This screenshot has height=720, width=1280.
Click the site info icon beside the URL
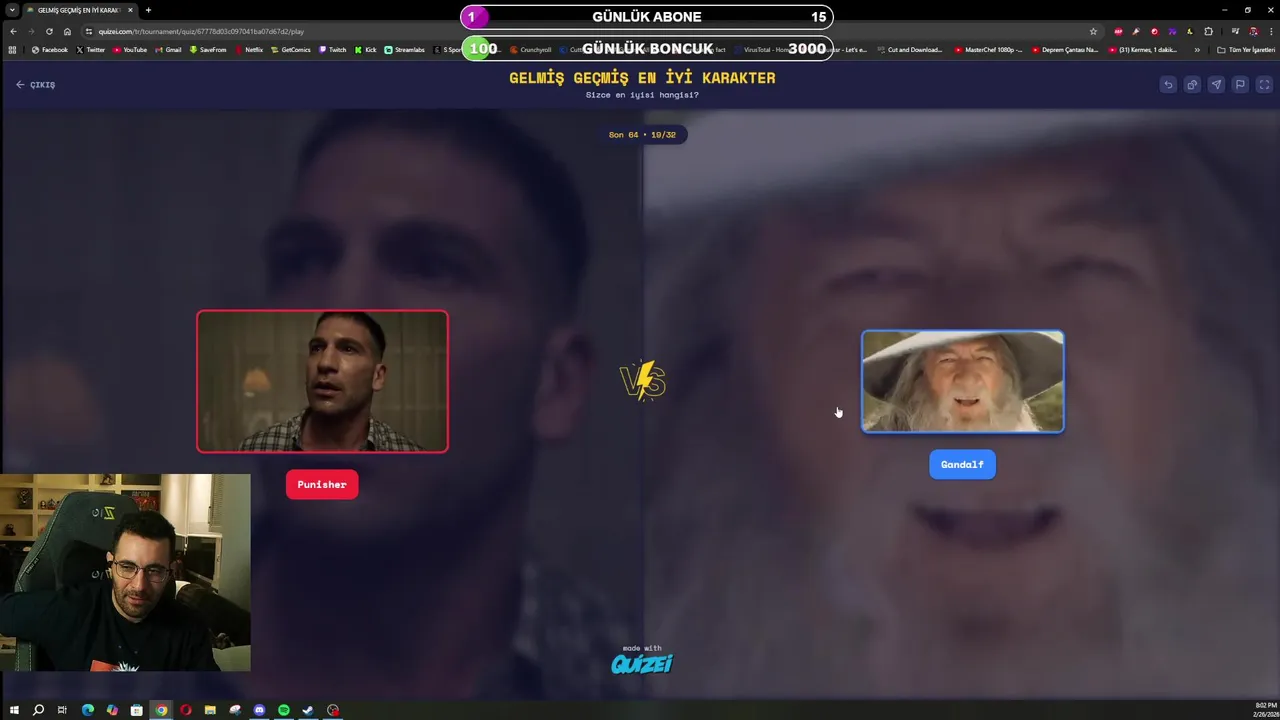point(89,31)
